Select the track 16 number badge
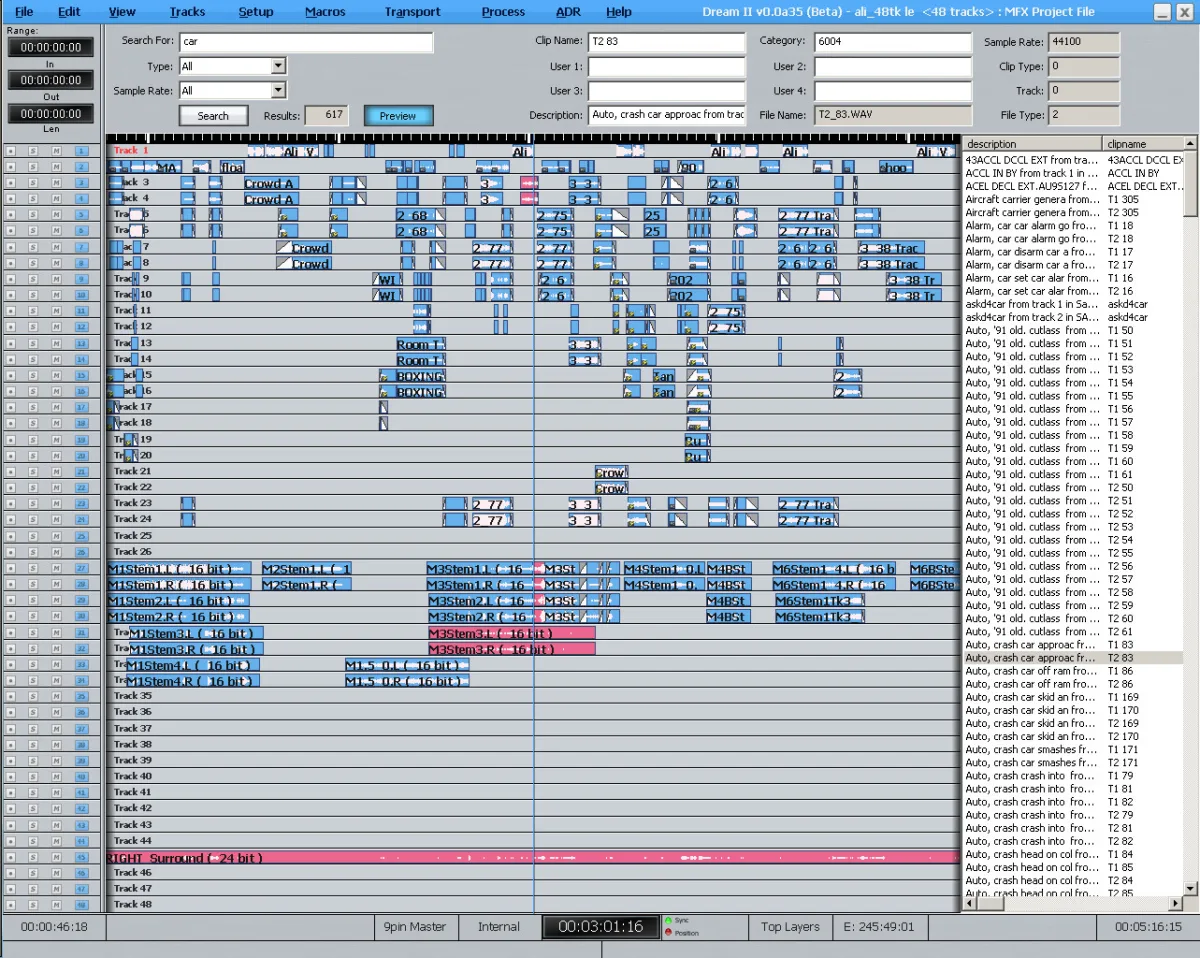Screen dimensions: 1200x958 [82, 391]
